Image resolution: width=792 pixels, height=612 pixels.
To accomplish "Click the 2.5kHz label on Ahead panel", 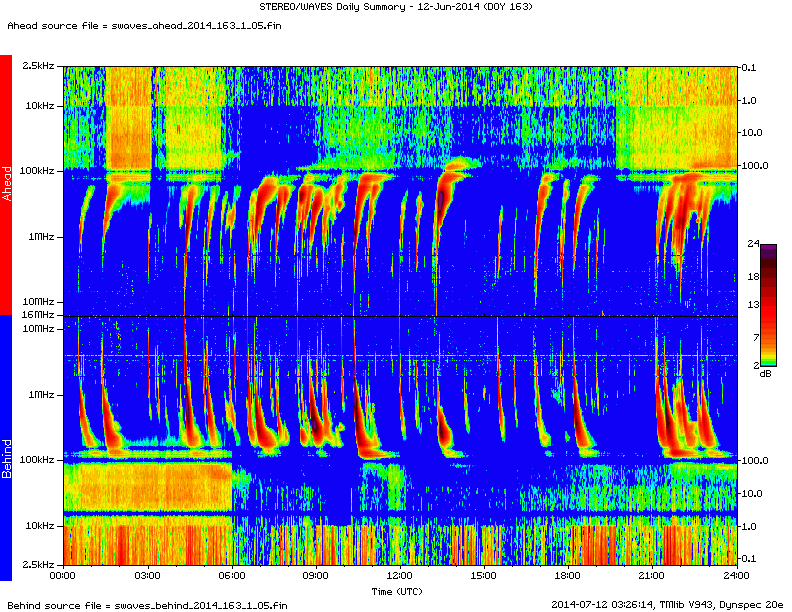I will point(38,66).
